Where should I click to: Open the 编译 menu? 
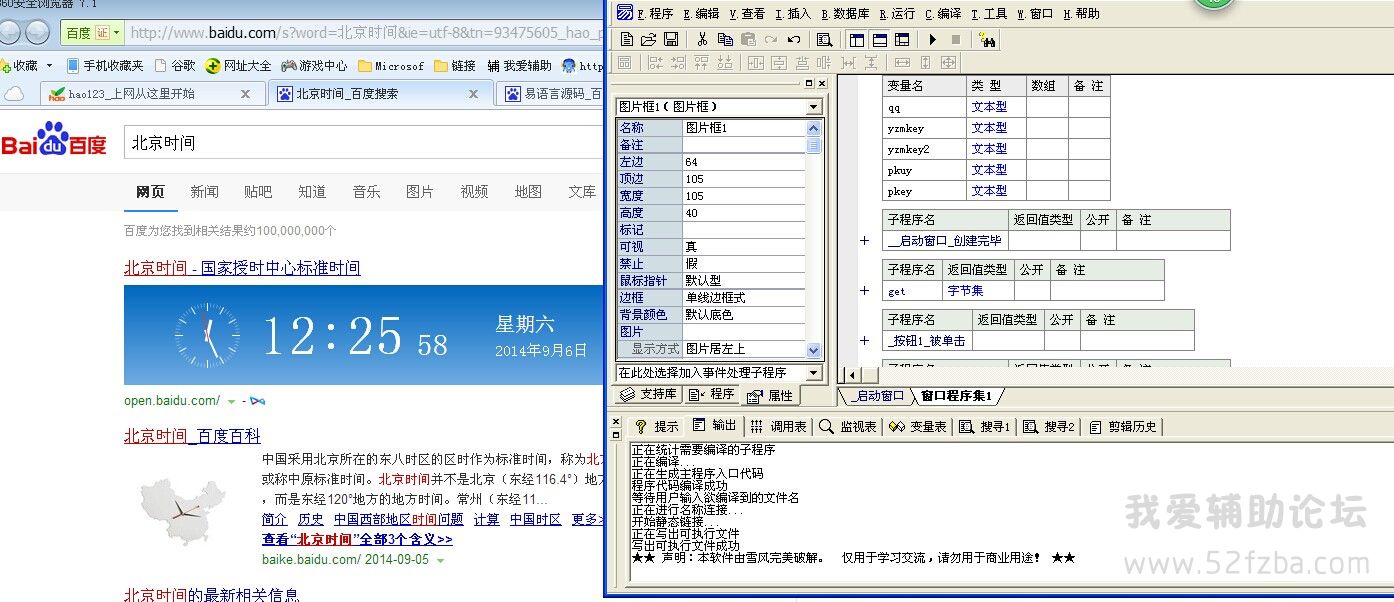tap(943, 14)
